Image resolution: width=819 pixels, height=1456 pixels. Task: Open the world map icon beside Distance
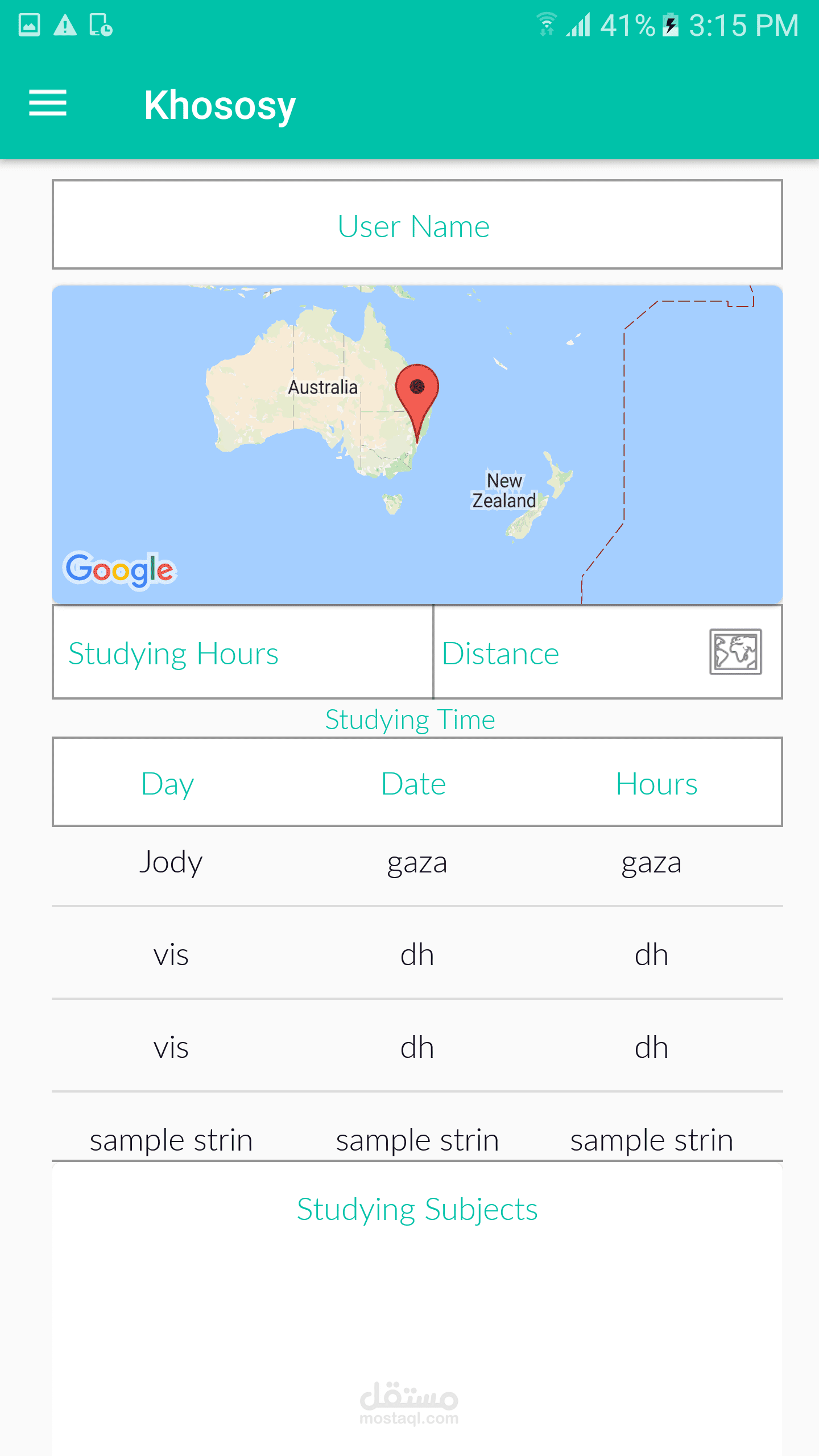(x=735, y=652)
